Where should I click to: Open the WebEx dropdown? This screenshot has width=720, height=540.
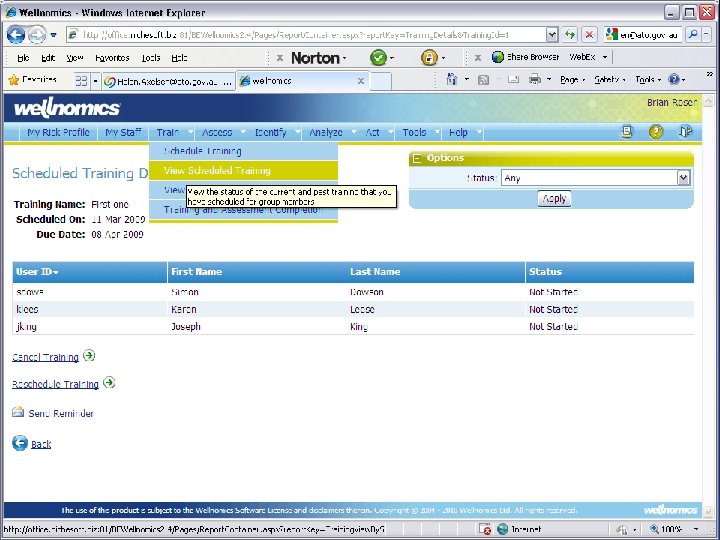605,57
